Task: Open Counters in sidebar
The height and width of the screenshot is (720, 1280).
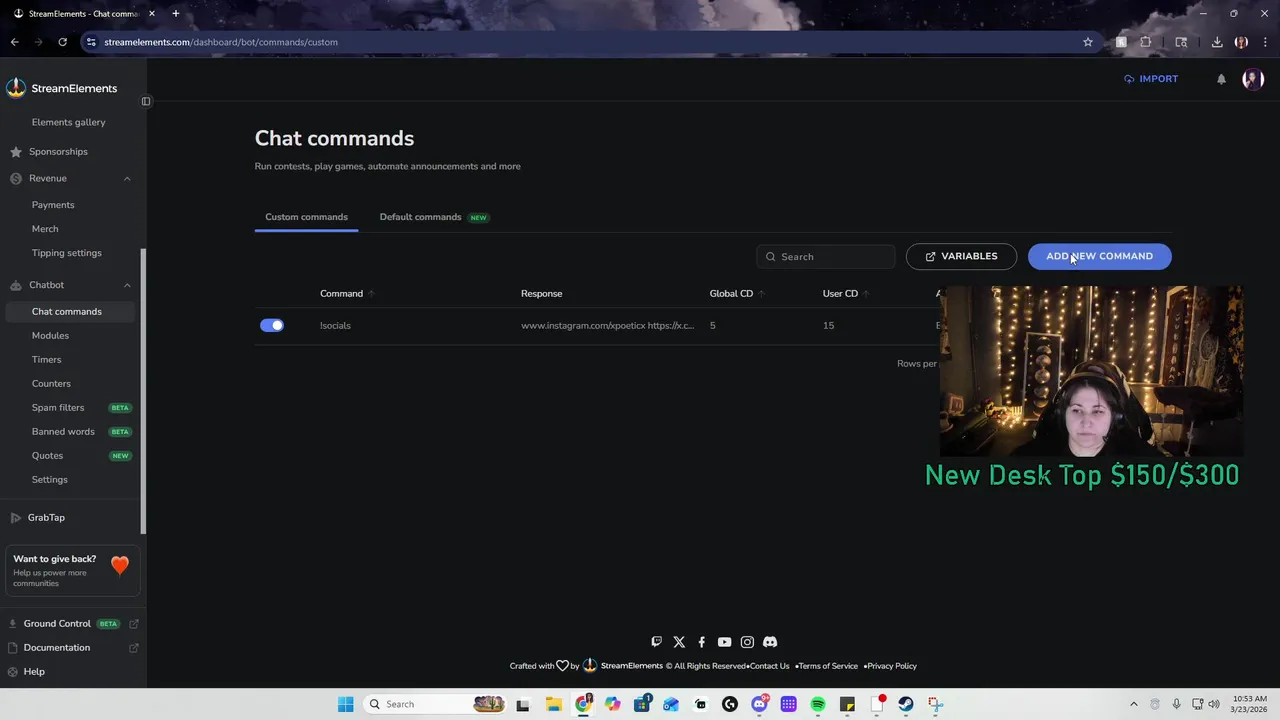Action: (x=51, y=383)
